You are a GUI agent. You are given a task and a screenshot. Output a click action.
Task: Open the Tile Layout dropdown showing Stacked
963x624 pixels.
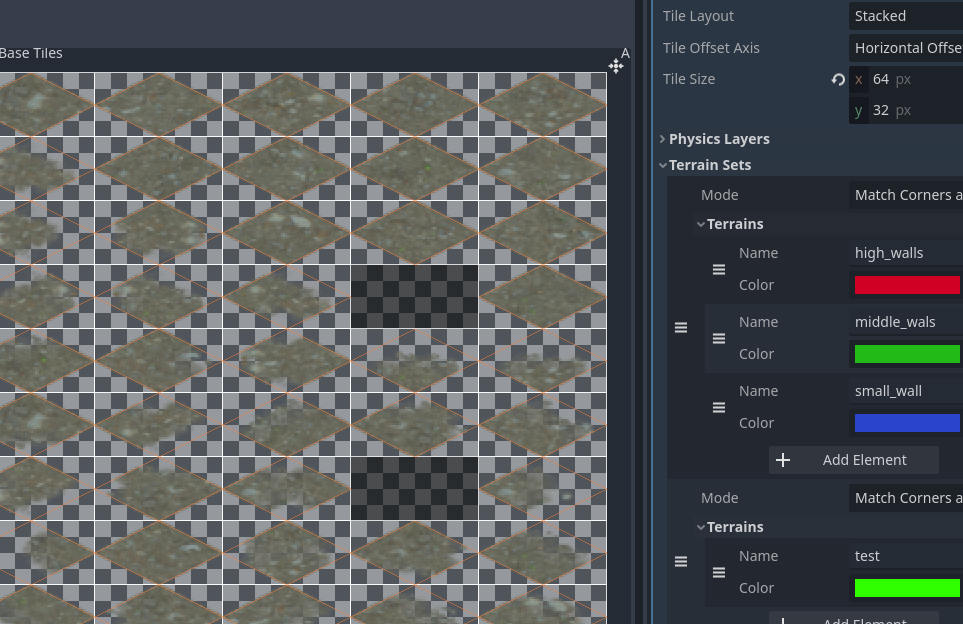[905, 16]
